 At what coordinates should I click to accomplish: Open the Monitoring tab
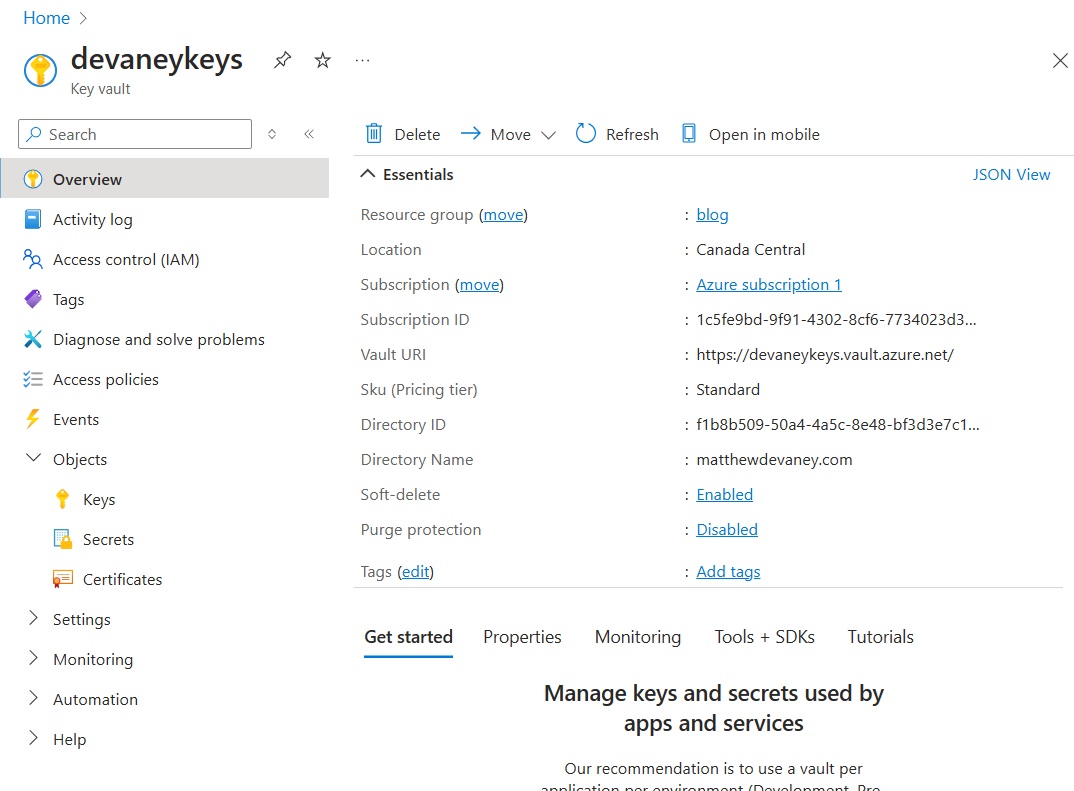click(x=637, y=637)
